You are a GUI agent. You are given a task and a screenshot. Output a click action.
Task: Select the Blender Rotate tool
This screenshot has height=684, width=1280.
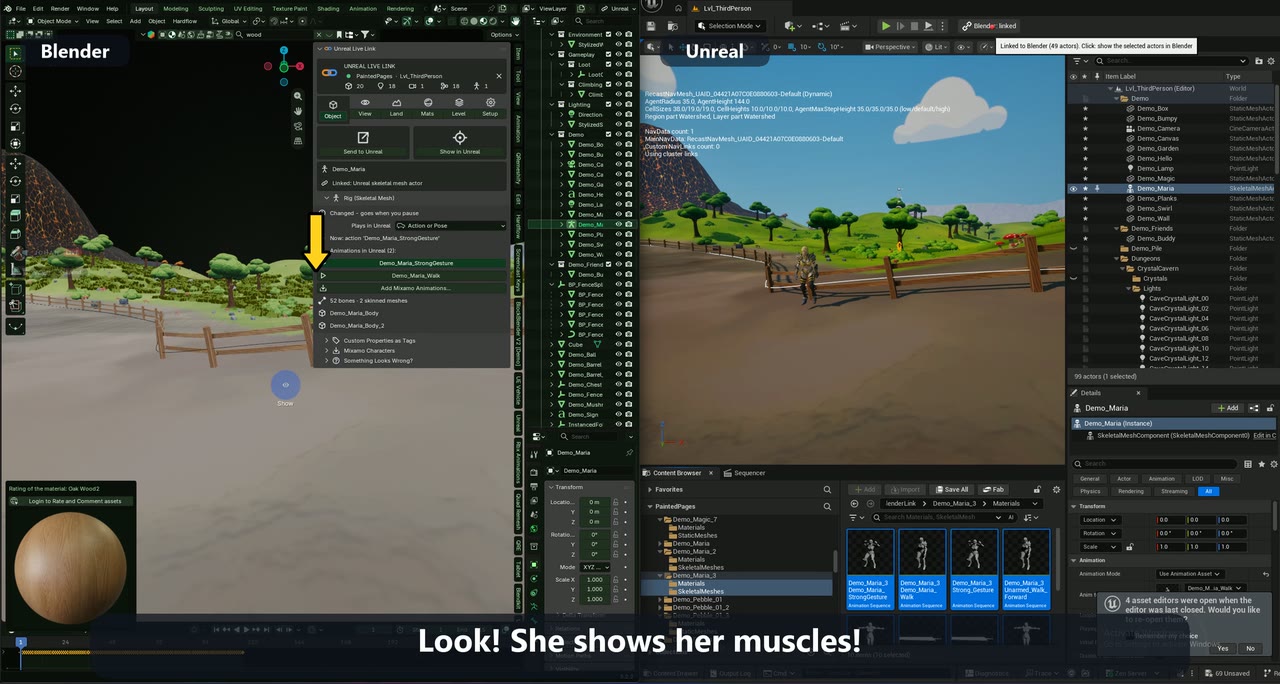(x=15, y=108)
